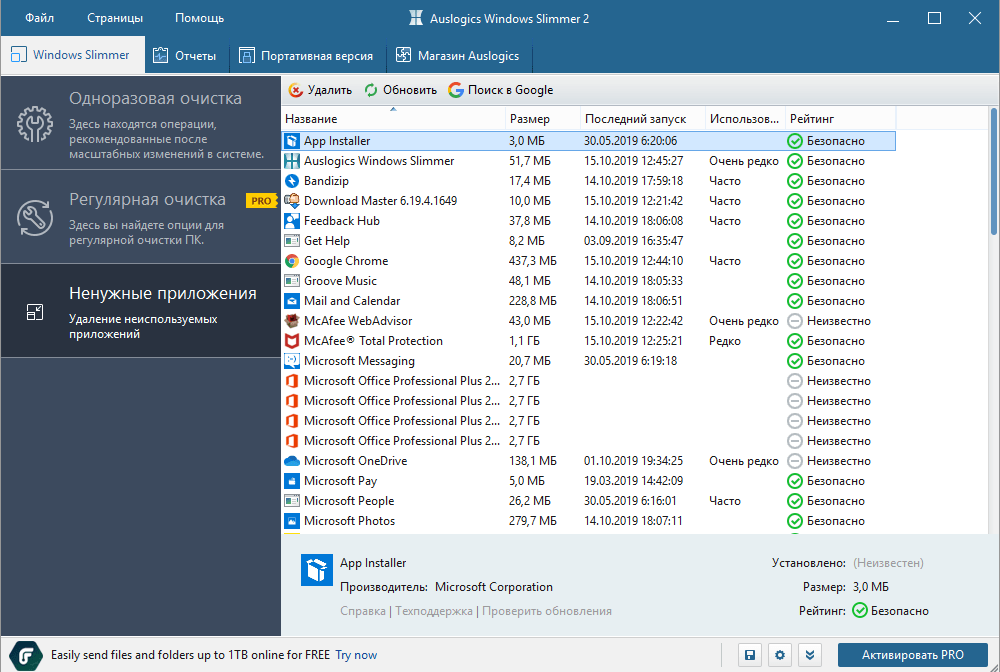Click Проверить обновления link

point(547,611)
